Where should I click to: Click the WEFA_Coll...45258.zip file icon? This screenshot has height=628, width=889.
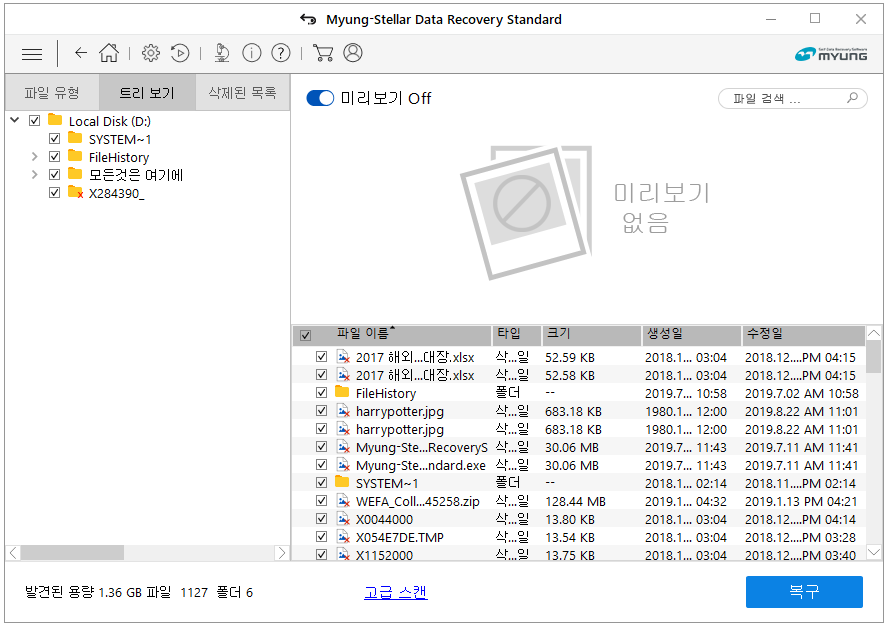[x=343, y=501]
